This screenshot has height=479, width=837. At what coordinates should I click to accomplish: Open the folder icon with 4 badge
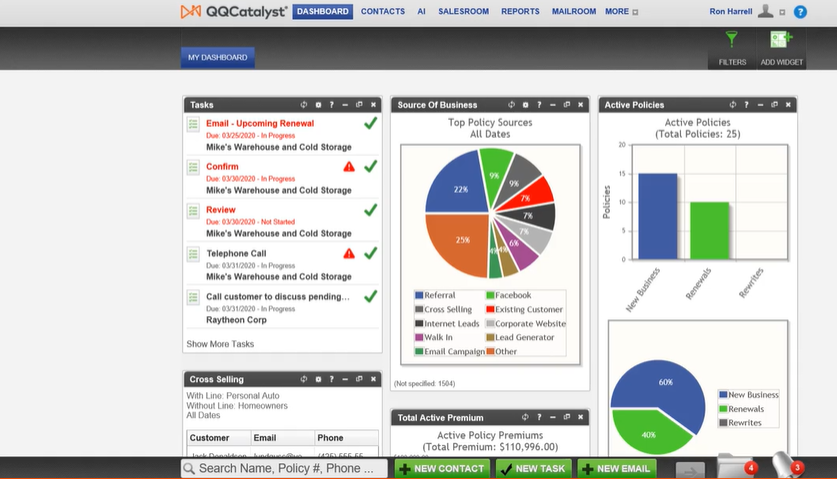point(737,466)
